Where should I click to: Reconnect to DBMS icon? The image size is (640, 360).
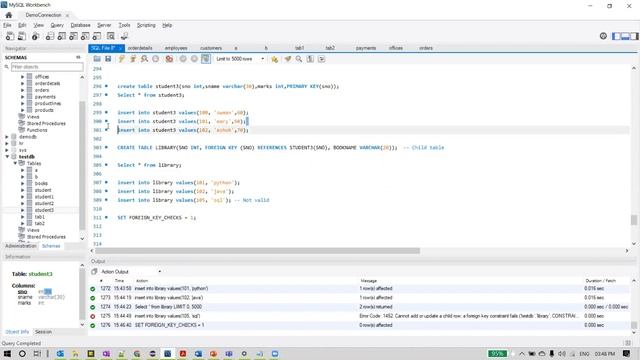[x=124, y=36]
